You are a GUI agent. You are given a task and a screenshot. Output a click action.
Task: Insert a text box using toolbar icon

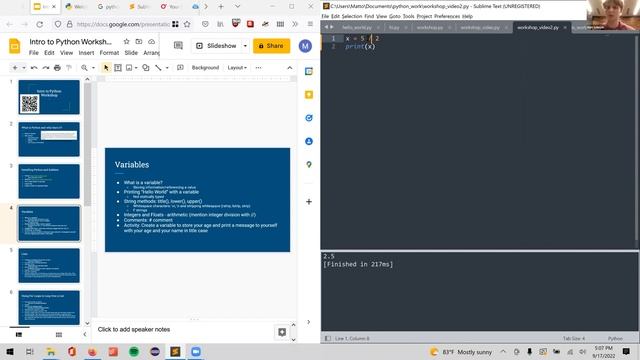(118, 68)
